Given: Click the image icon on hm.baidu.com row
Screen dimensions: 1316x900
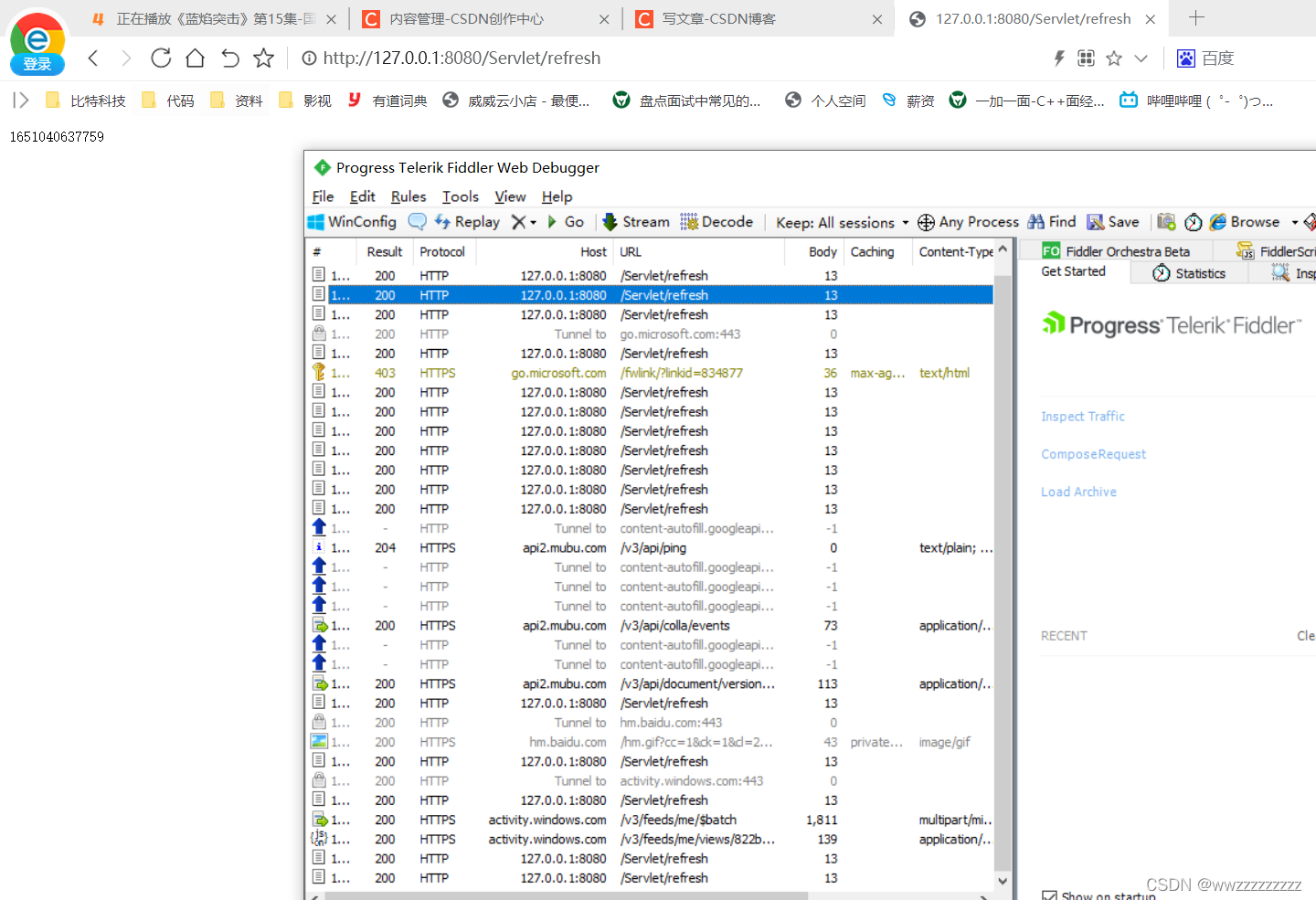Looking at the screenshot, I should click(319, 742).
